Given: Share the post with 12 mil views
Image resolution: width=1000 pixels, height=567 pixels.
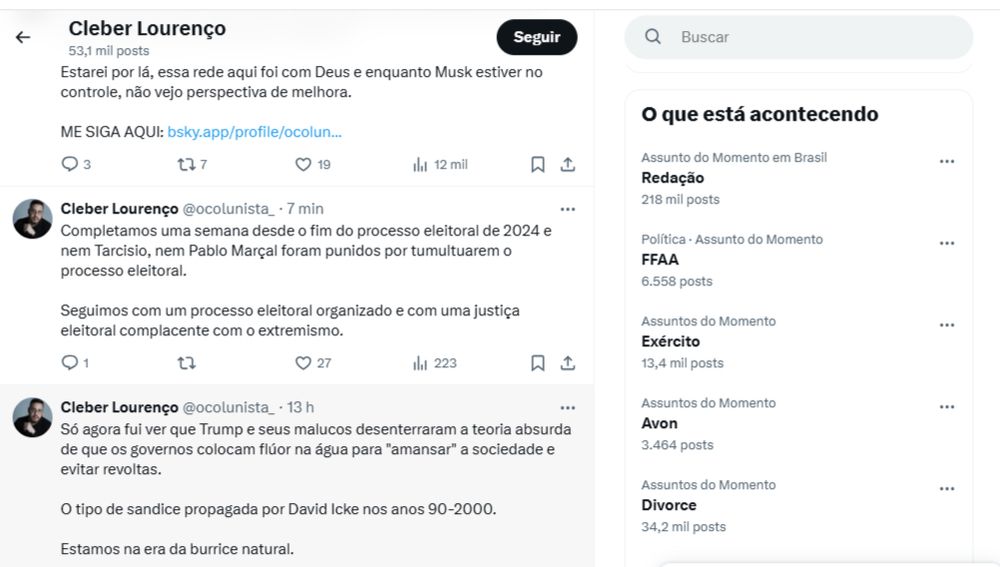Looking at the screenshot, I should [x=568, y=165].
